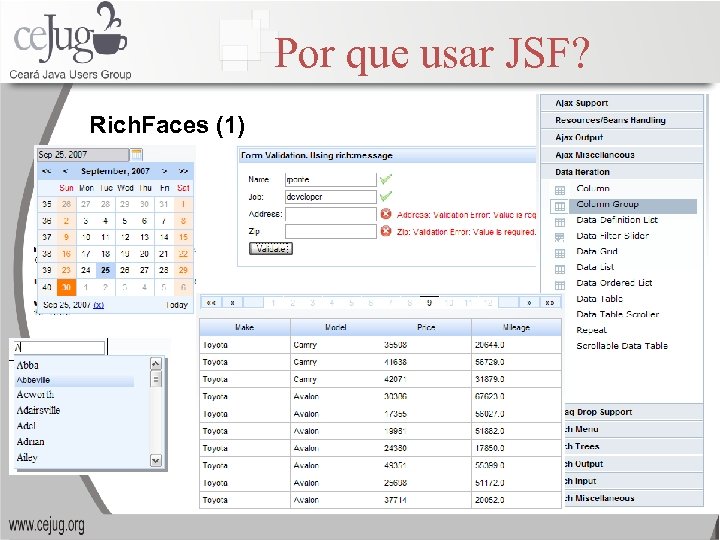The width and height of the screenshot is (720, 540).
Task: Select page 9 in data scroller
Action: click(429, 303)
